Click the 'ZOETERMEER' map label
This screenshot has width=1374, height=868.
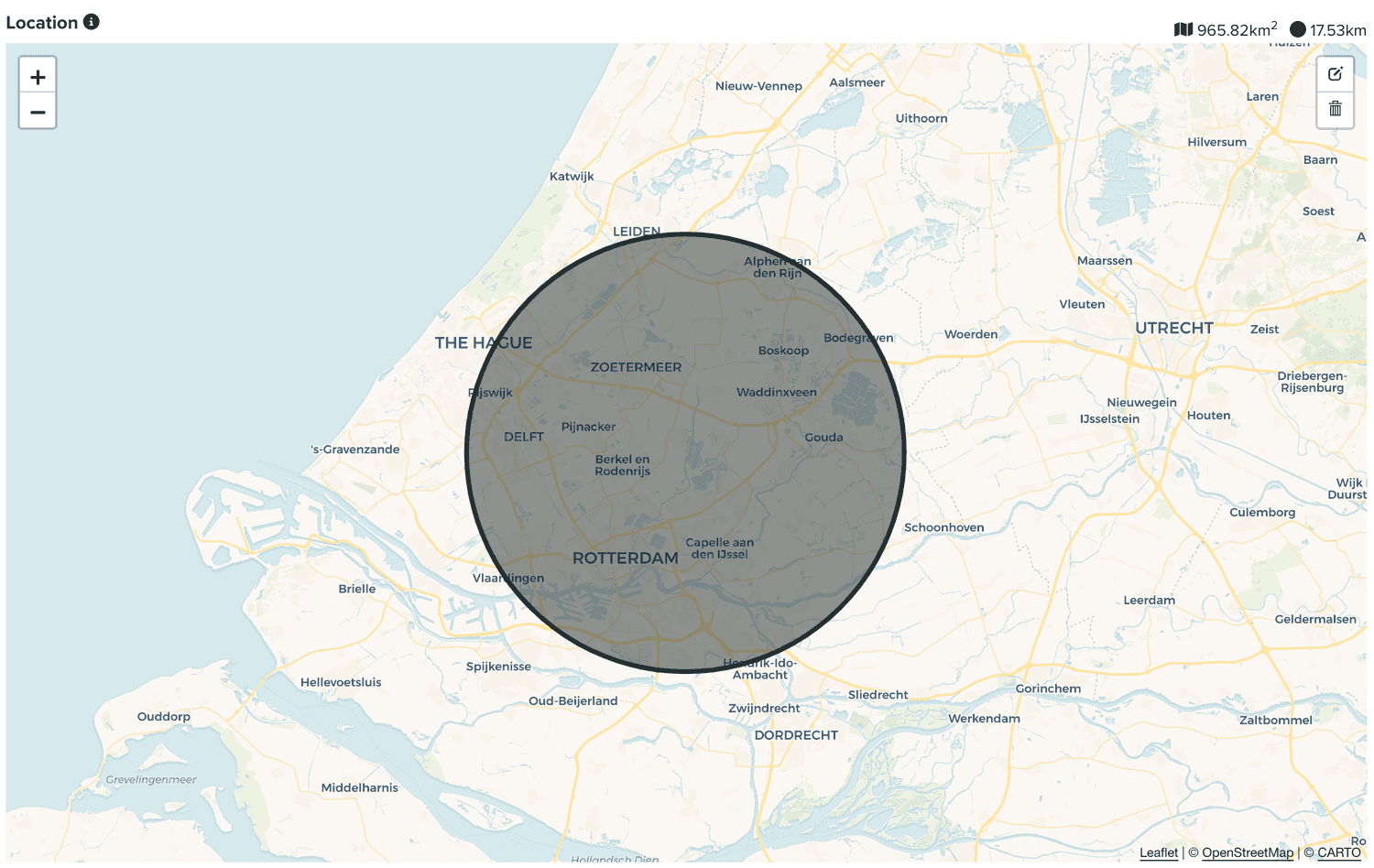point(636,367)
